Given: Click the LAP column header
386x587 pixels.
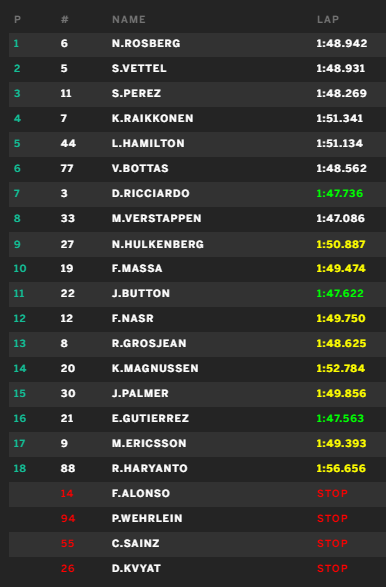Looking at the screenshot, I should tap(328, 19).
